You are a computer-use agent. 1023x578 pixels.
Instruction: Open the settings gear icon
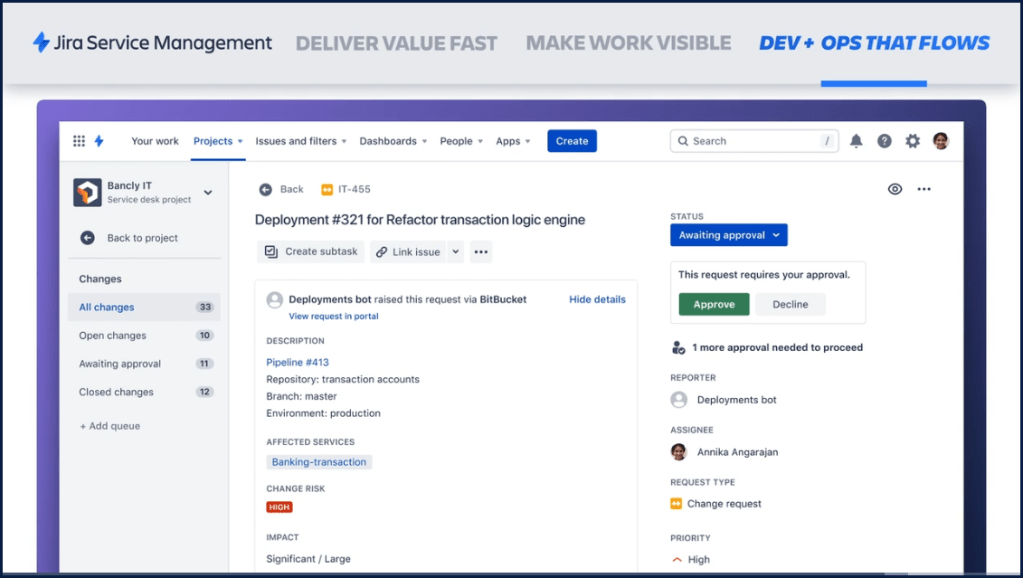(x=912, y=141)
